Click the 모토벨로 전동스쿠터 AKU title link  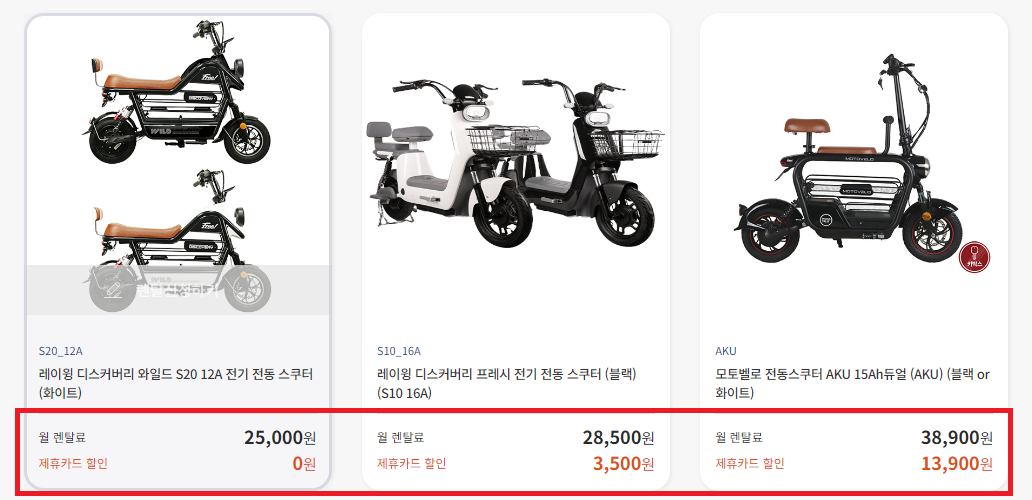pyautogui.click(x=852, y=384)
